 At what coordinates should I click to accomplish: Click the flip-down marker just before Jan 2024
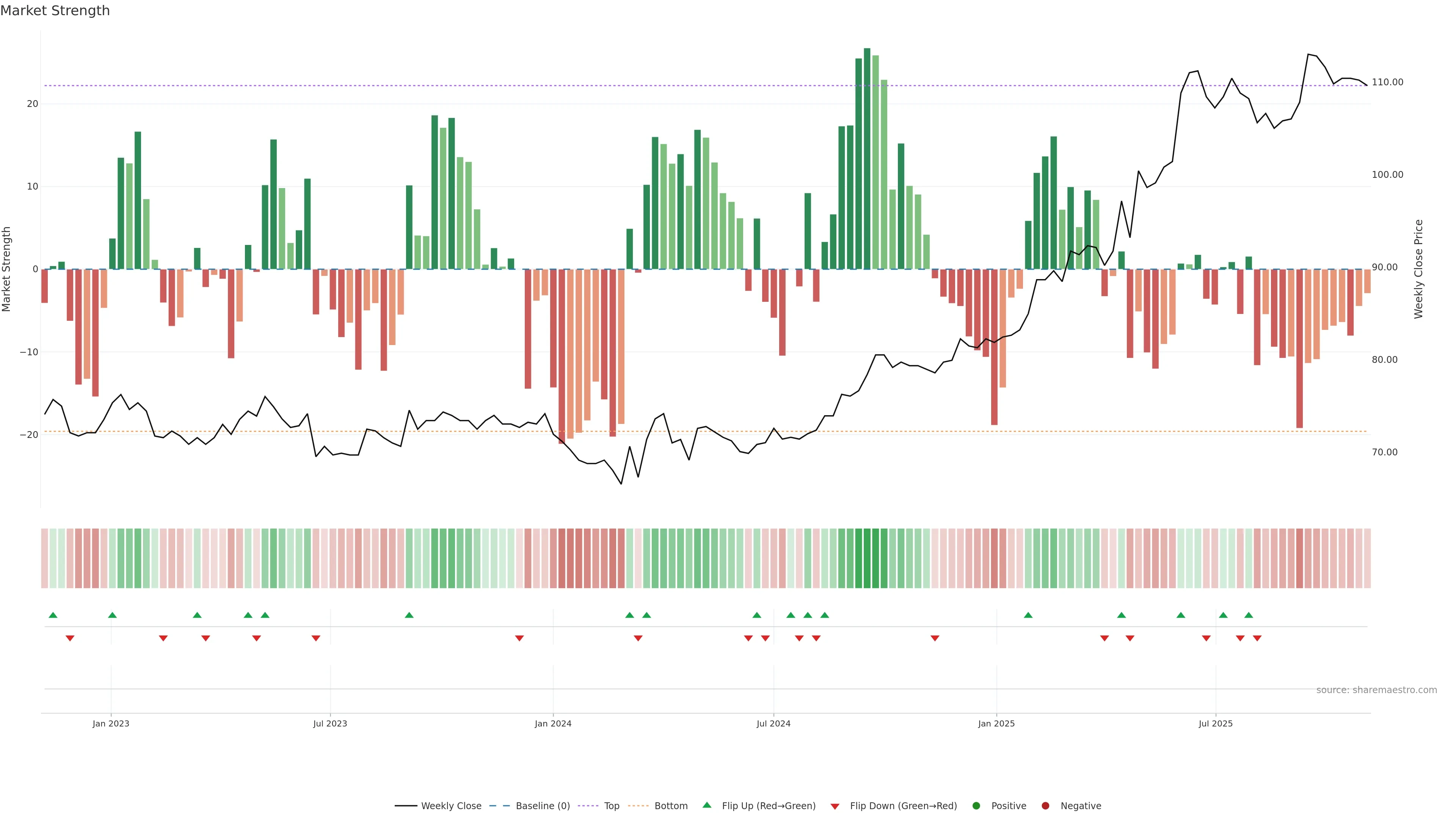(519, 638)
